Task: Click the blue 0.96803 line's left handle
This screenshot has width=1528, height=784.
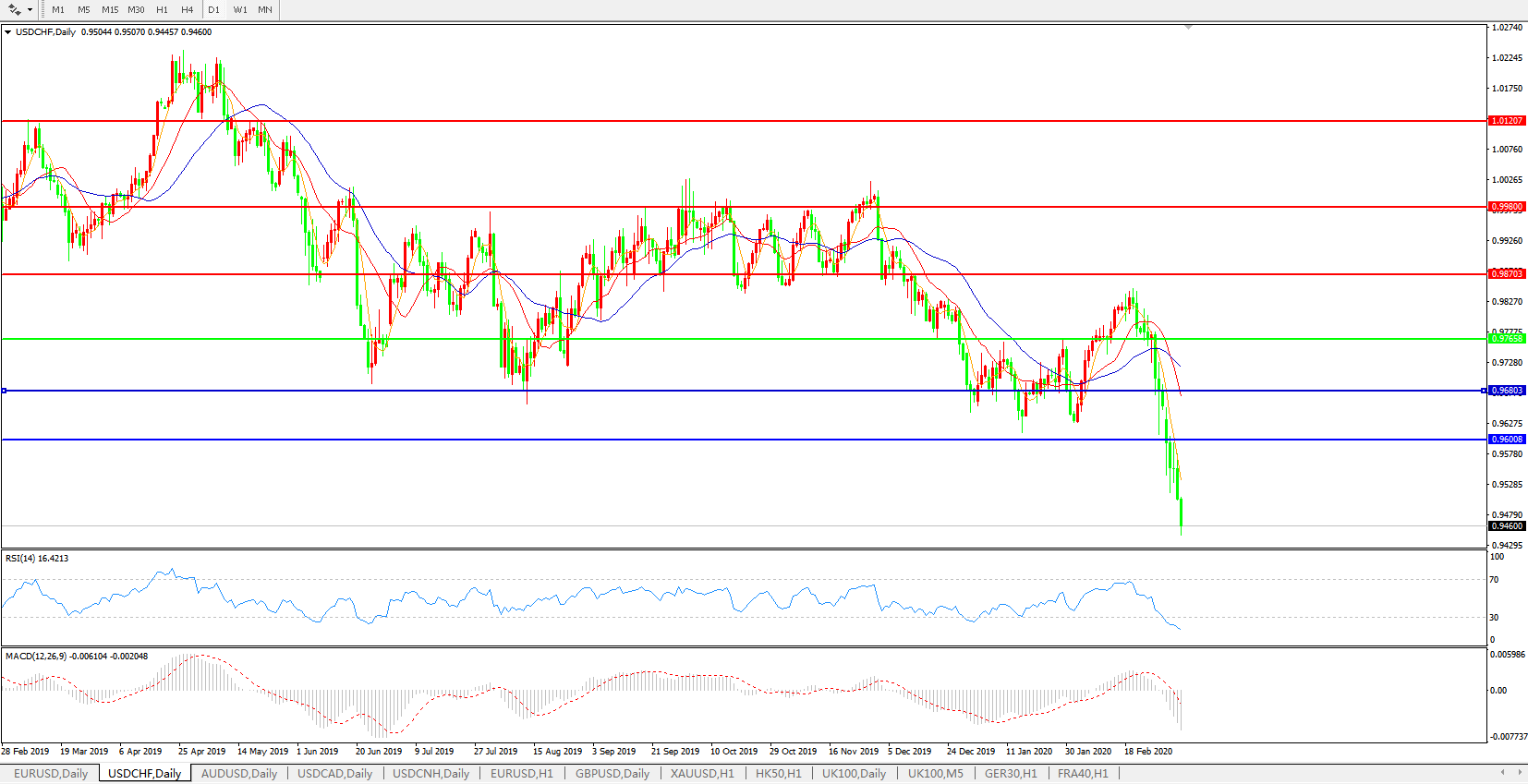Action: [4, 391]
